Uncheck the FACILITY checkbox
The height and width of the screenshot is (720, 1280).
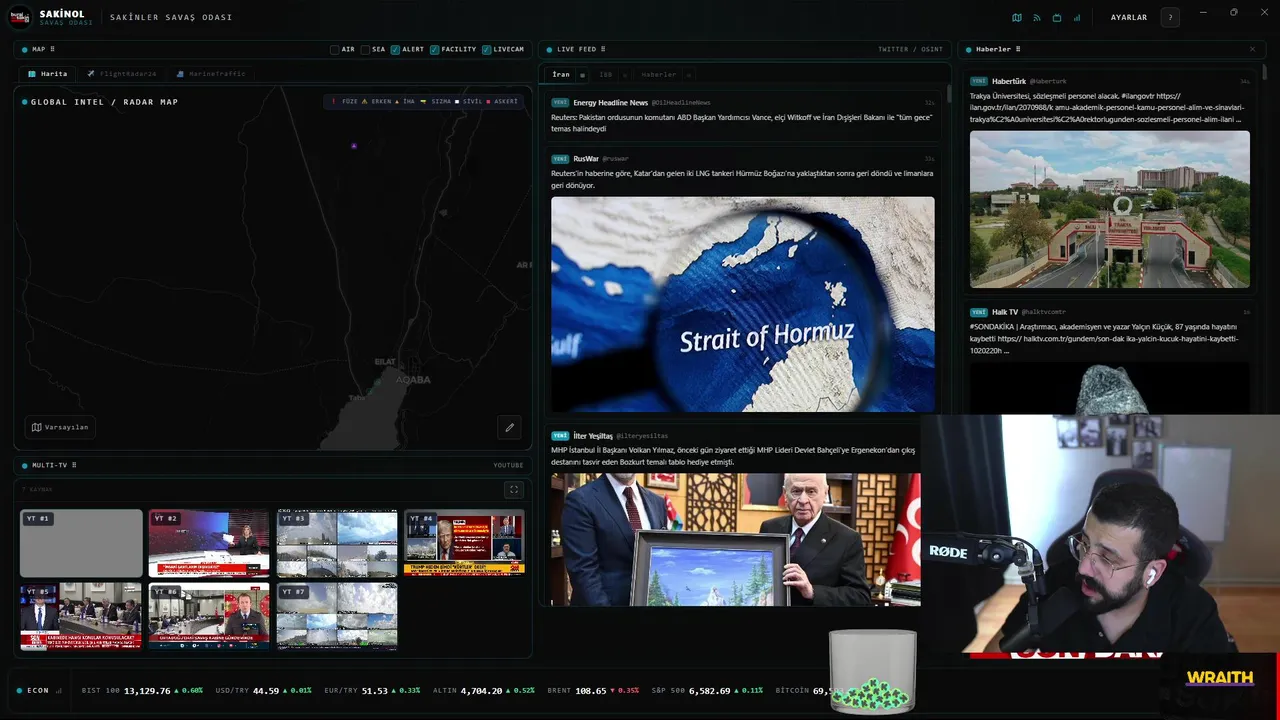pos(435,49)
